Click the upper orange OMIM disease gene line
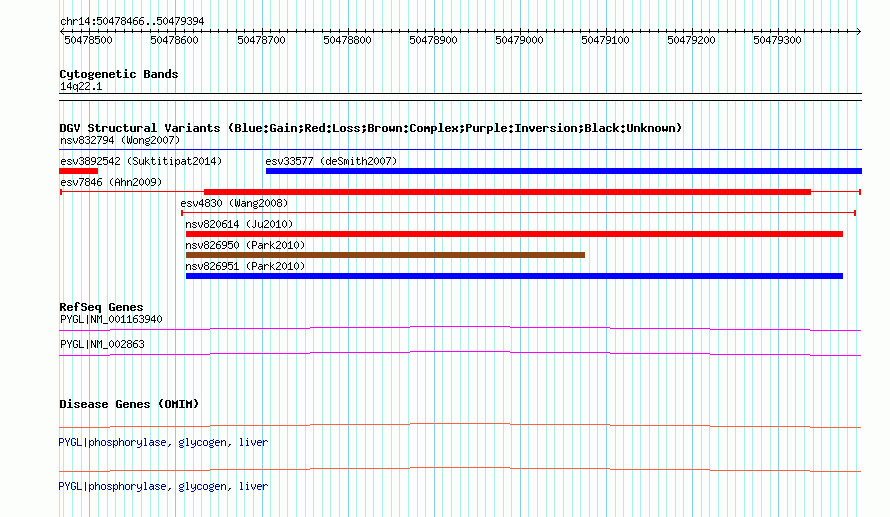Viewport: 890px width, 517px height. (460, 425)
